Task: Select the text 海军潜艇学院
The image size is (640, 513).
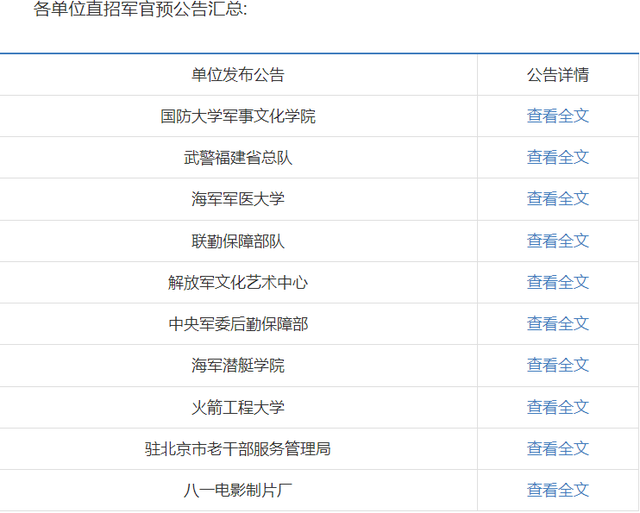Action: tap(238, 365)
